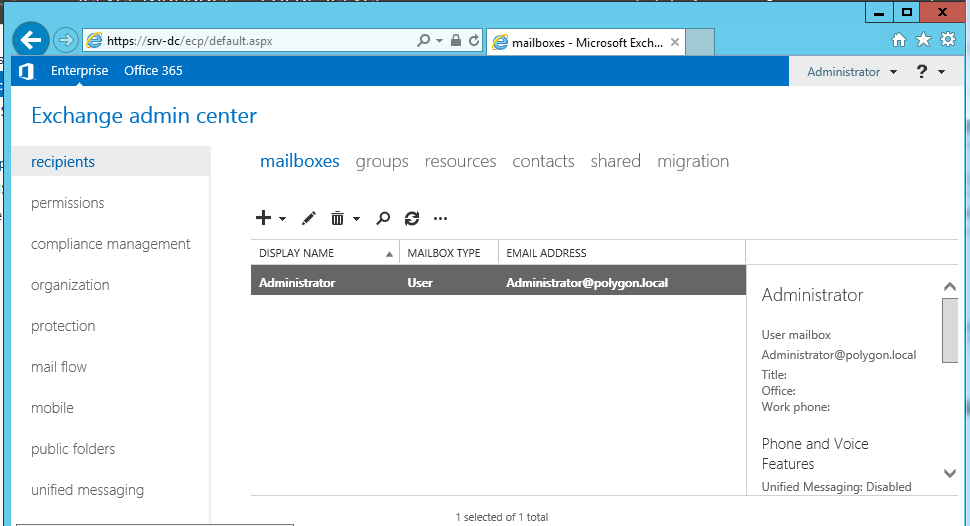Select the Enterprise navigation link

(79, 71)
